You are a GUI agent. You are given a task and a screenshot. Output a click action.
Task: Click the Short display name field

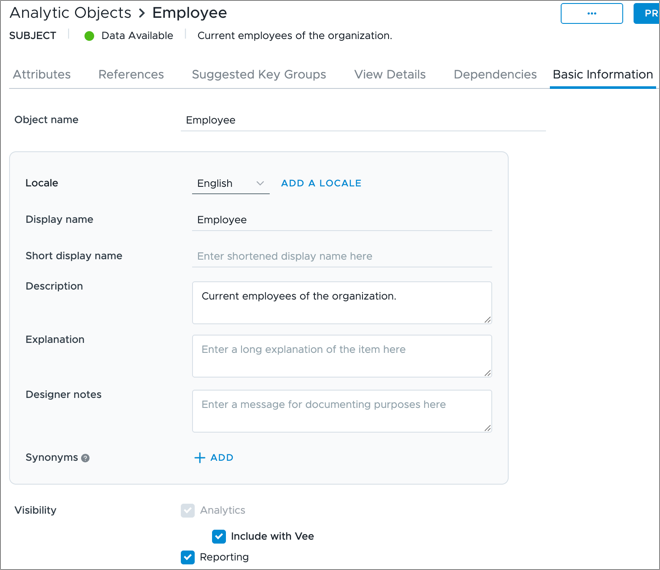[341, 256]
